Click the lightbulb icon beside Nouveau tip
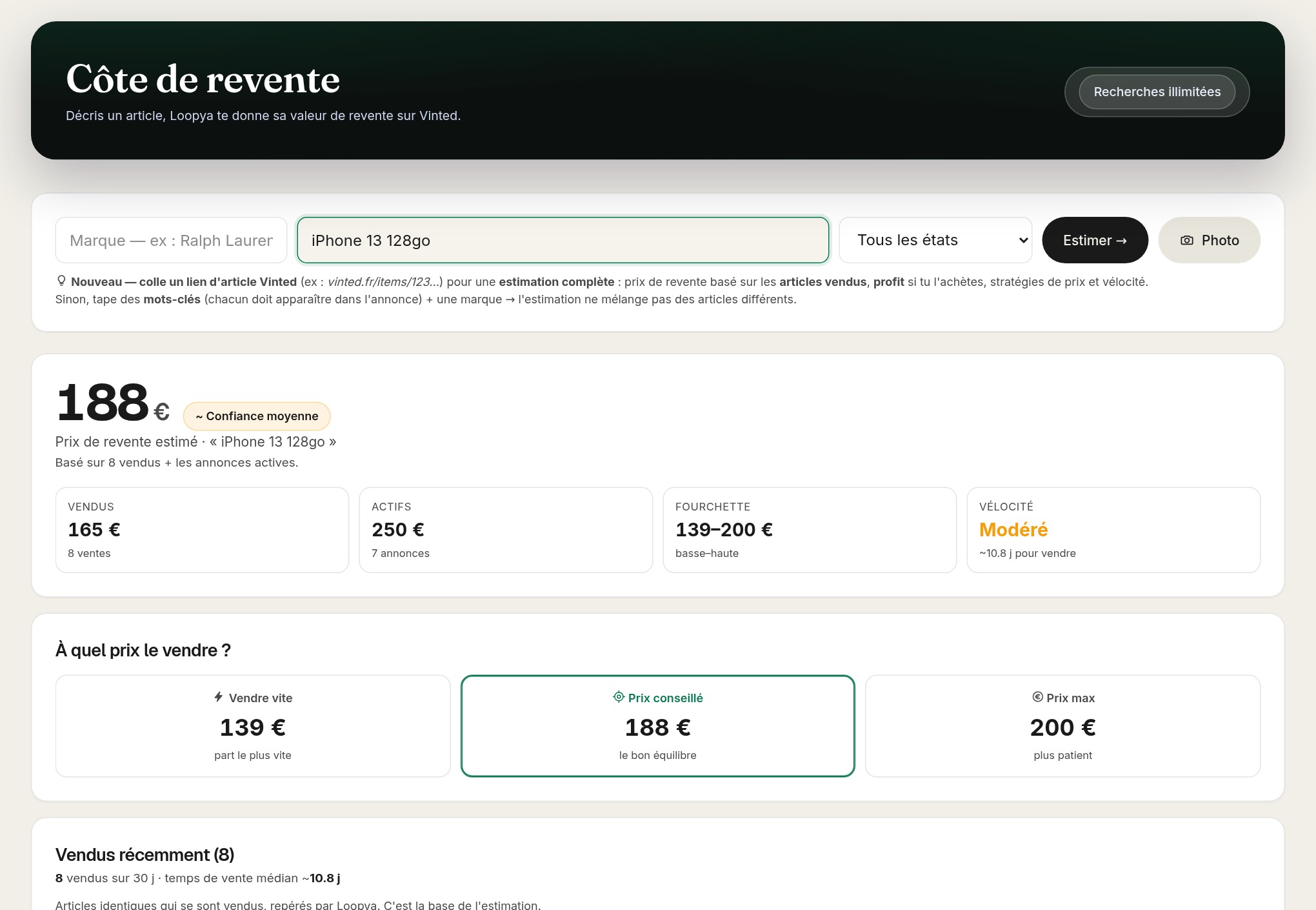 (61, 281)
